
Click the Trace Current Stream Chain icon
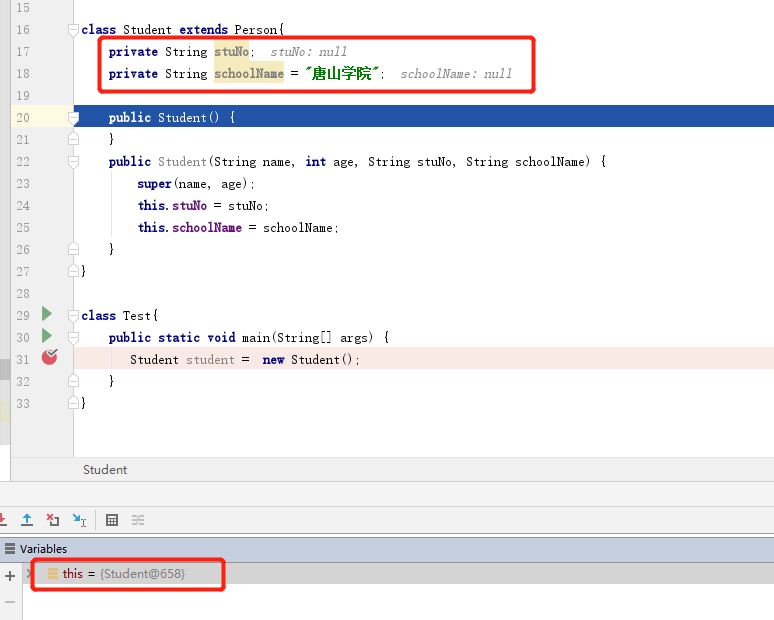point(138,520)
